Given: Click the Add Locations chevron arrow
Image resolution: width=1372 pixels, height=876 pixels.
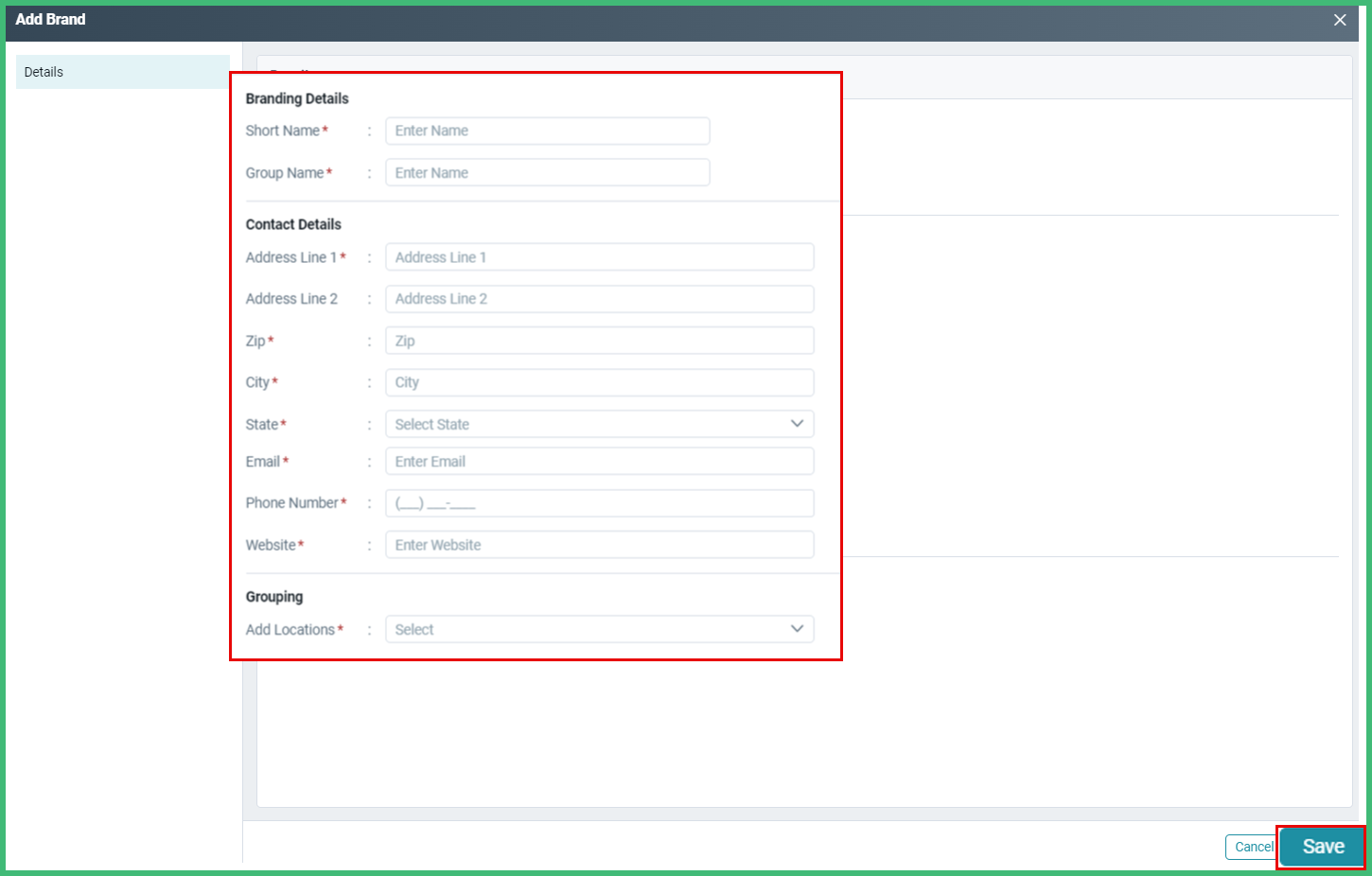Looking at the screenshot, I should coord(798,628).
